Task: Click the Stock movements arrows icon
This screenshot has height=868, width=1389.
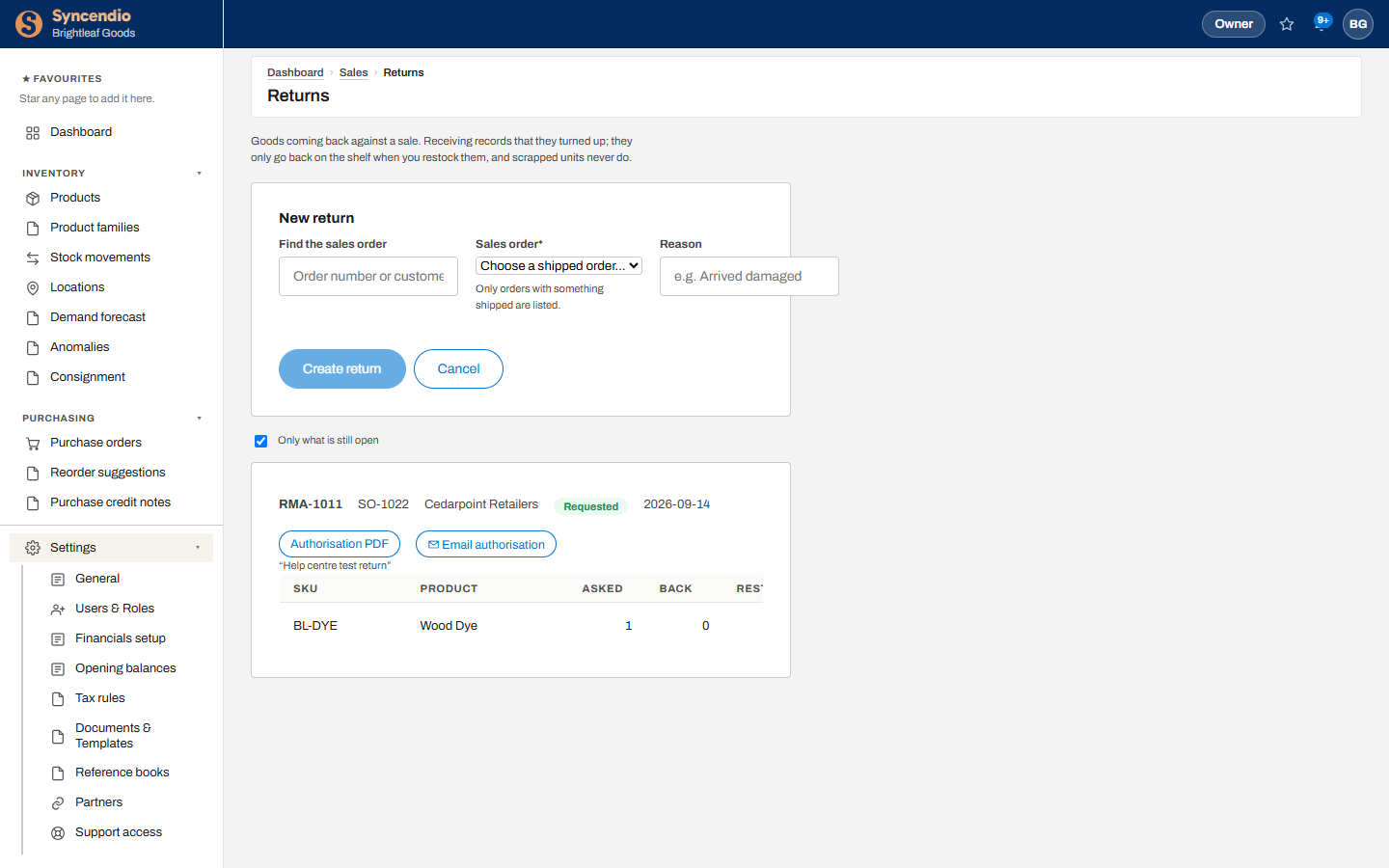Action: tap(33, 258)
